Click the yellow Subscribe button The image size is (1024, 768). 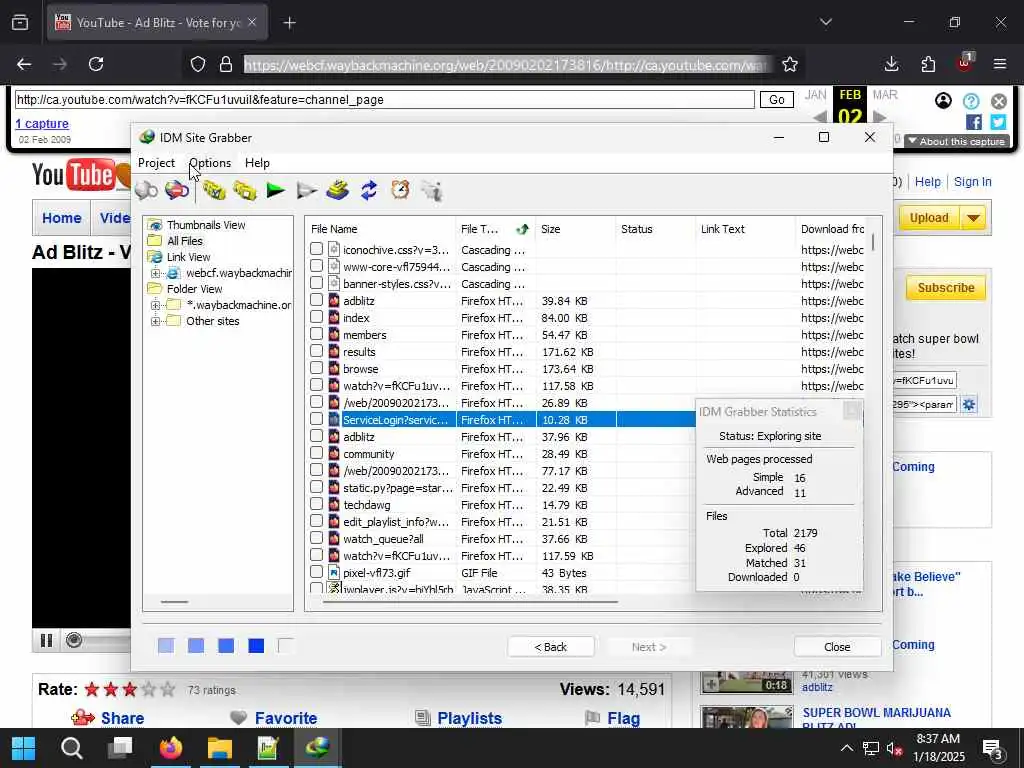tap(946, 288)
